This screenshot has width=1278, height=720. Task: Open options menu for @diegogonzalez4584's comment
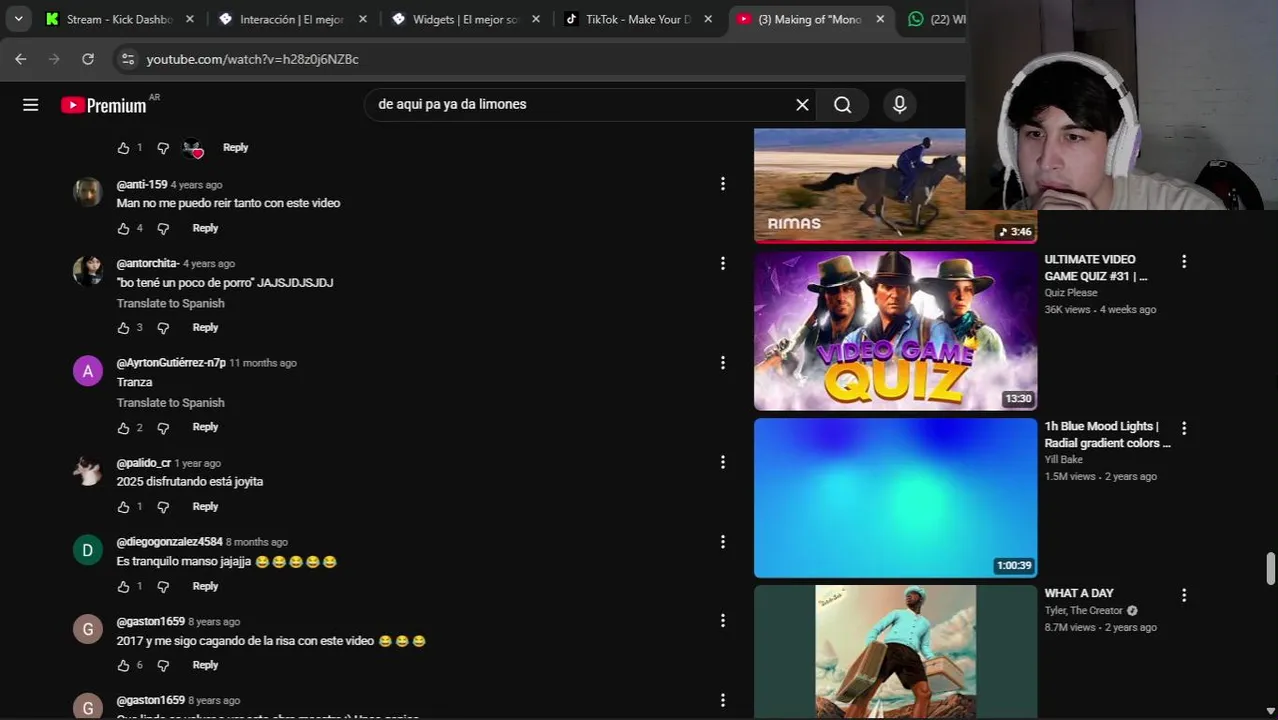click(x=722, y=541)
